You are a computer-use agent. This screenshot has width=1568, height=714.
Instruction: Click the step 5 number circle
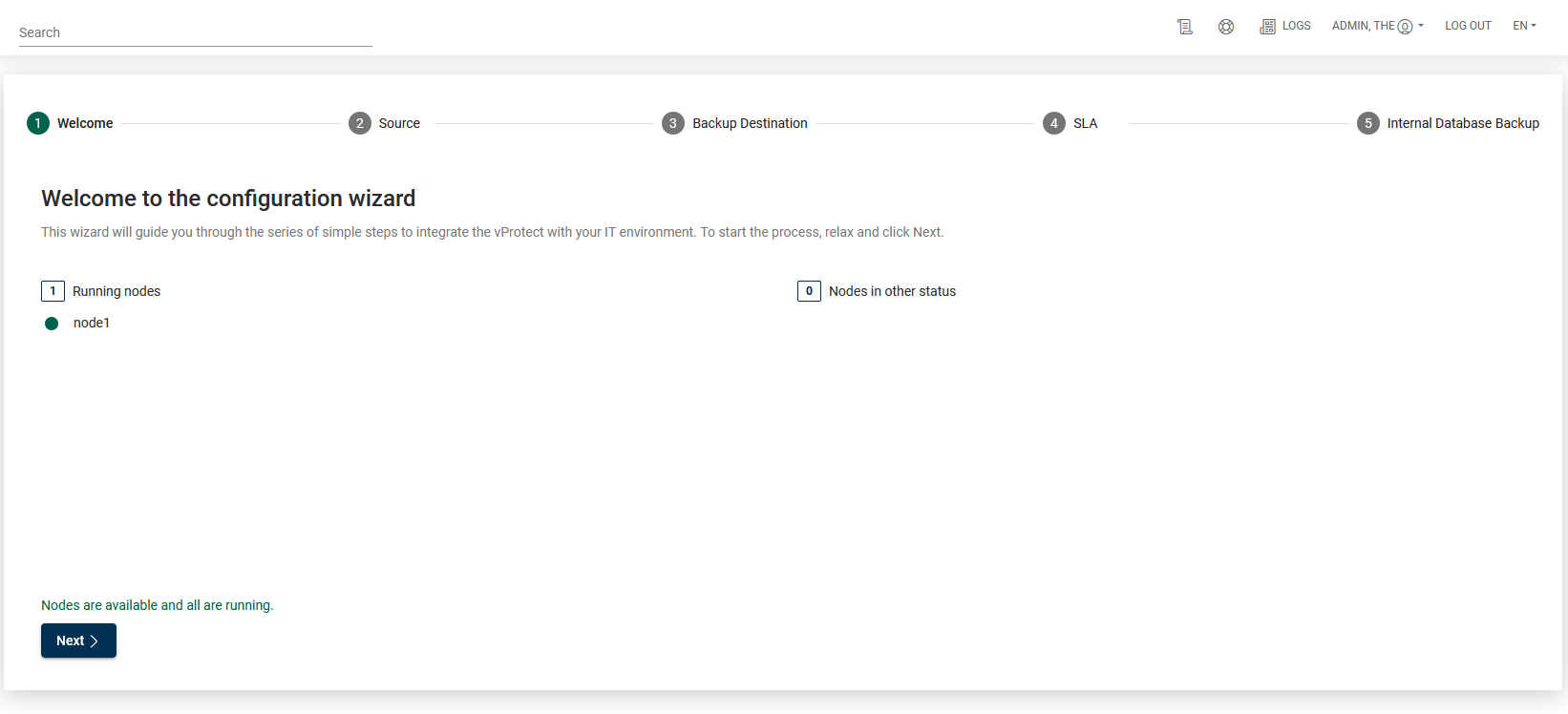pyautogui.click(x=1368, y=123)
